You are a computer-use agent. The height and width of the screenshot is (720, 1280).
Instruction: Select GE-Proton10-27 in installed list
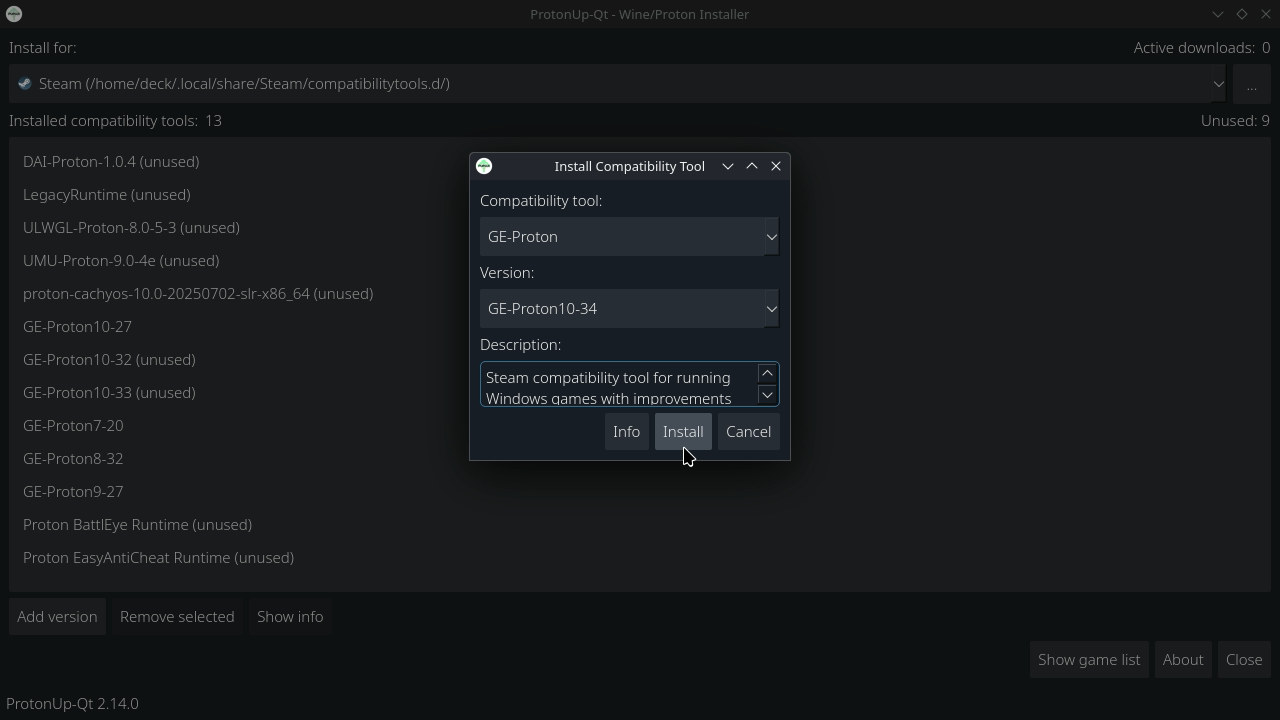point(78,327)
